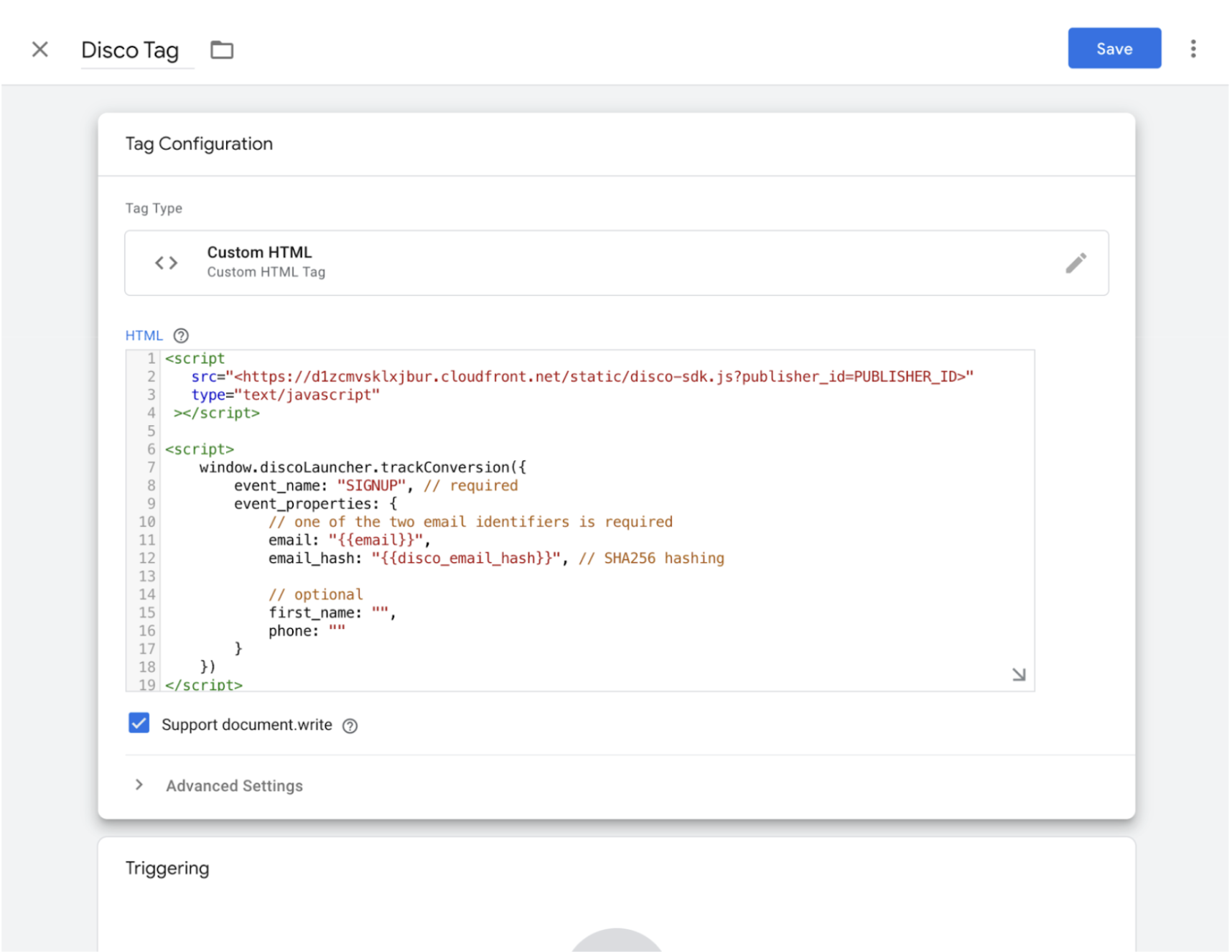The height and width of the screenshot is (952, 1232).
Task: Click the "// optional" comment line
Action: [x=316, y=594]
